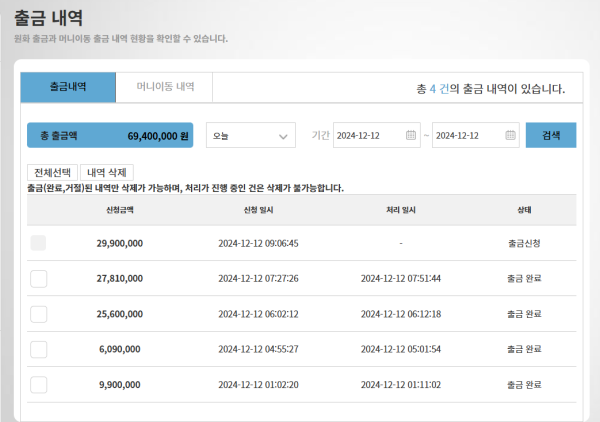The image size is (600, 422).
Task: Tick the checkbox next to 6,090,000
Action: coord(38,349)
